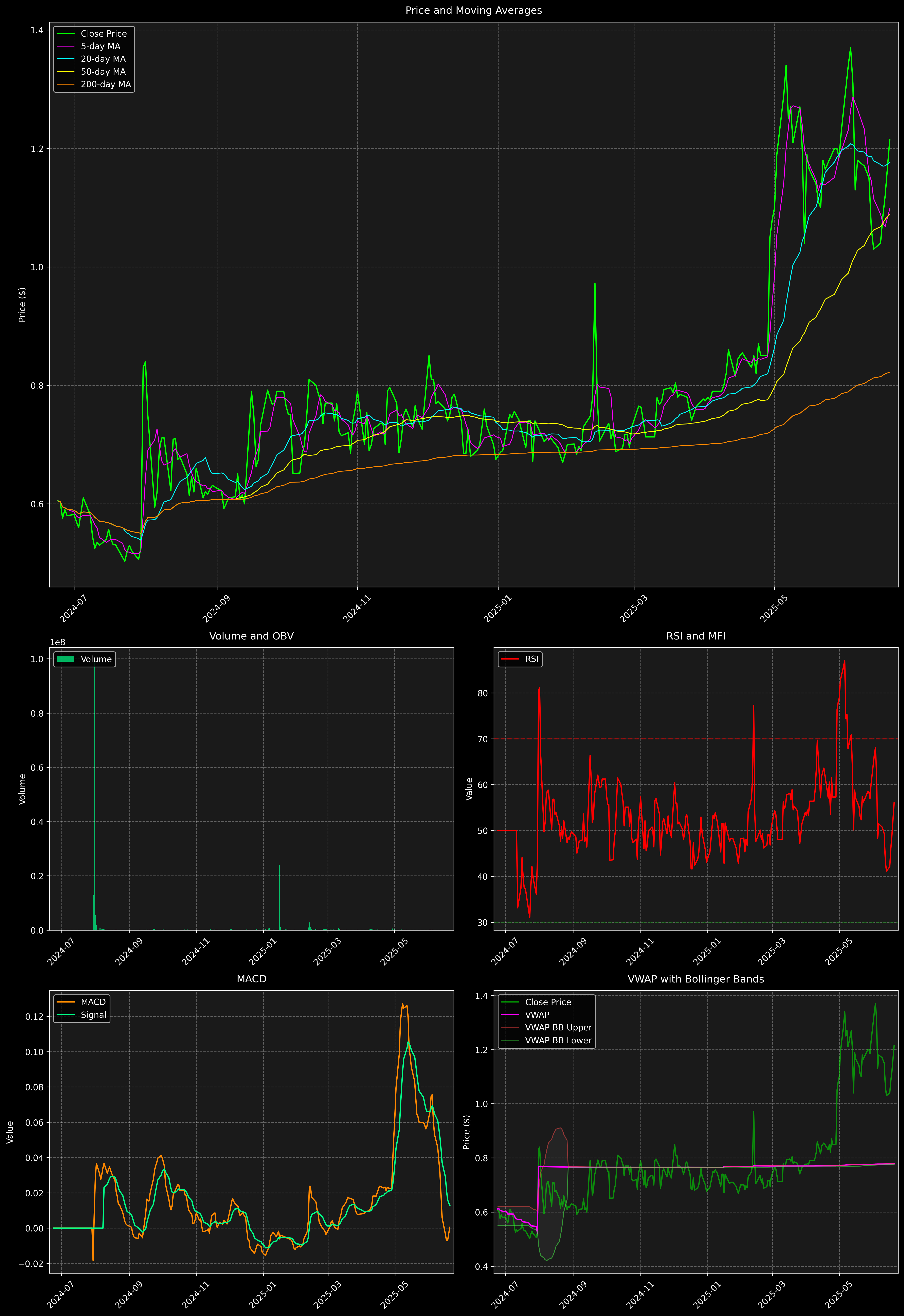Select the "RSI" legend entry text
This screenshot has width=904, height=1316.
532,659
